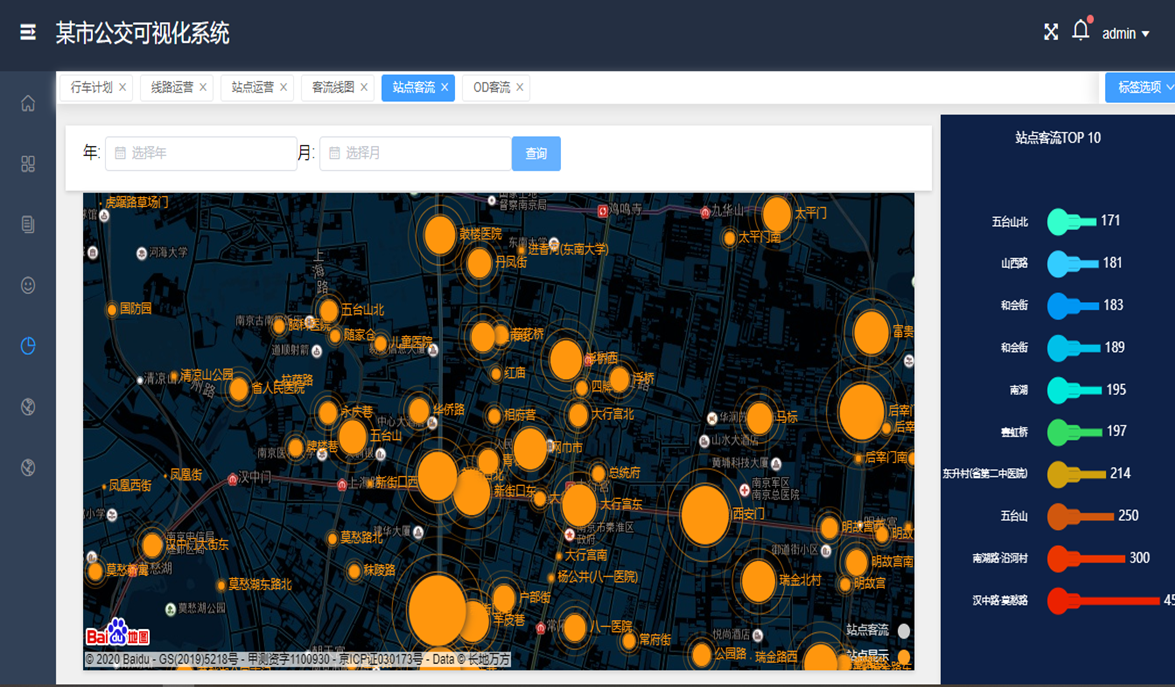Click the 汉中门 metro station marker
Screen dimensions: 1175x687
(232, 479)
